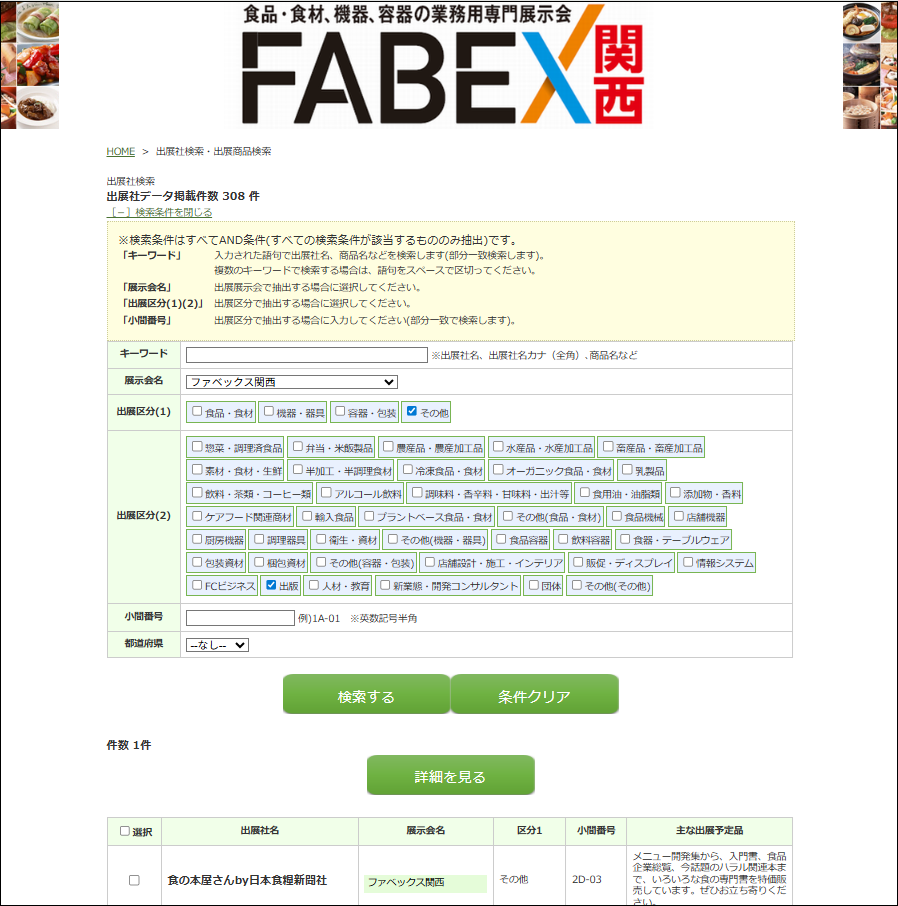
Task: Click the 小間番号 input field
Action: click(x=240, y=618)
